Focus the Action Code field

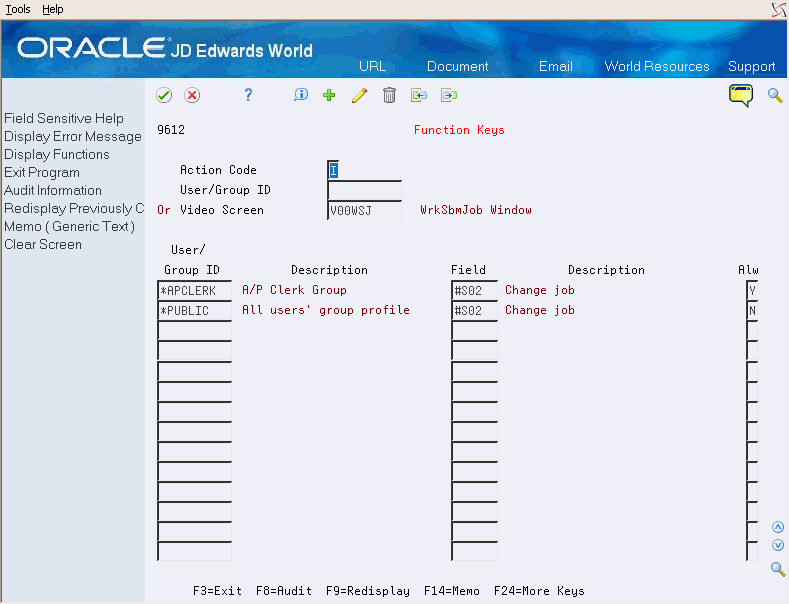tap(333, 170)
